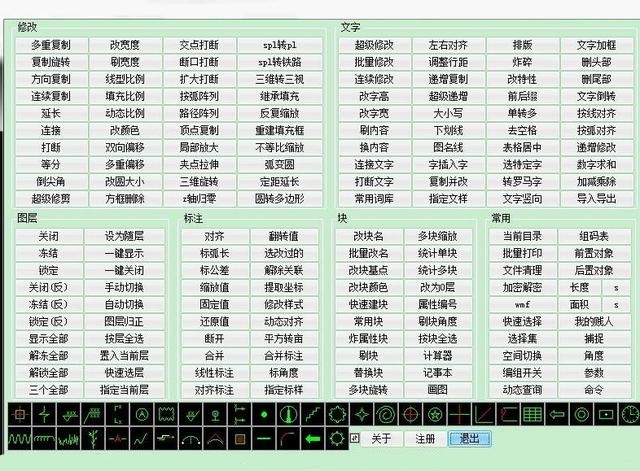This screenshot has width=640, height=471.
Task: Choose the circled star icon
Action: (x=435, y=415)
